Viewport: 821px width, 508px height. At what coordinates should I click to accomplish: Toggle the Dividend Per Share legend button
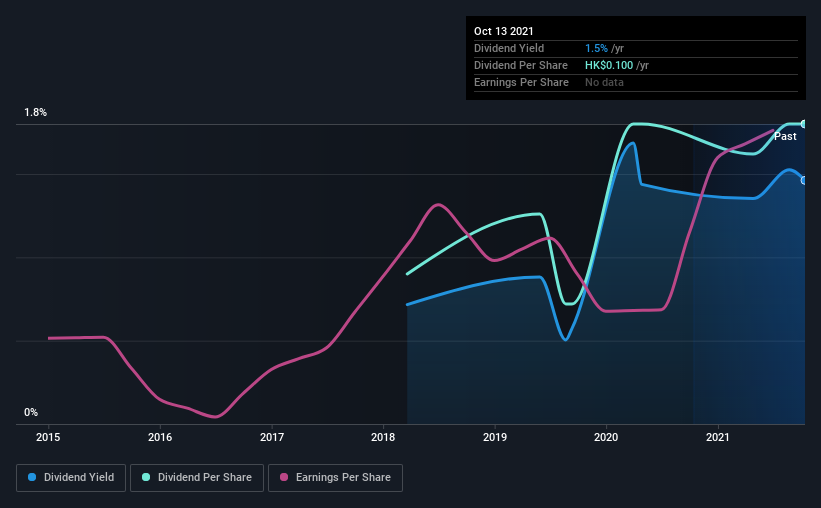(x=197, y=478)
